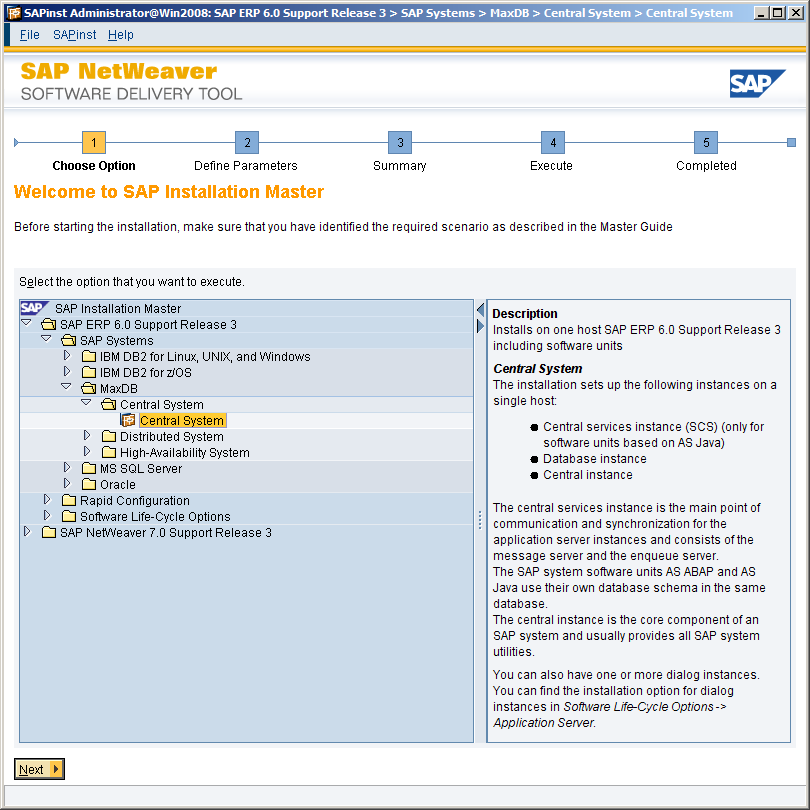Select the highlighted Central System option
The image size is (810, 810).
(x=182, y=420)
